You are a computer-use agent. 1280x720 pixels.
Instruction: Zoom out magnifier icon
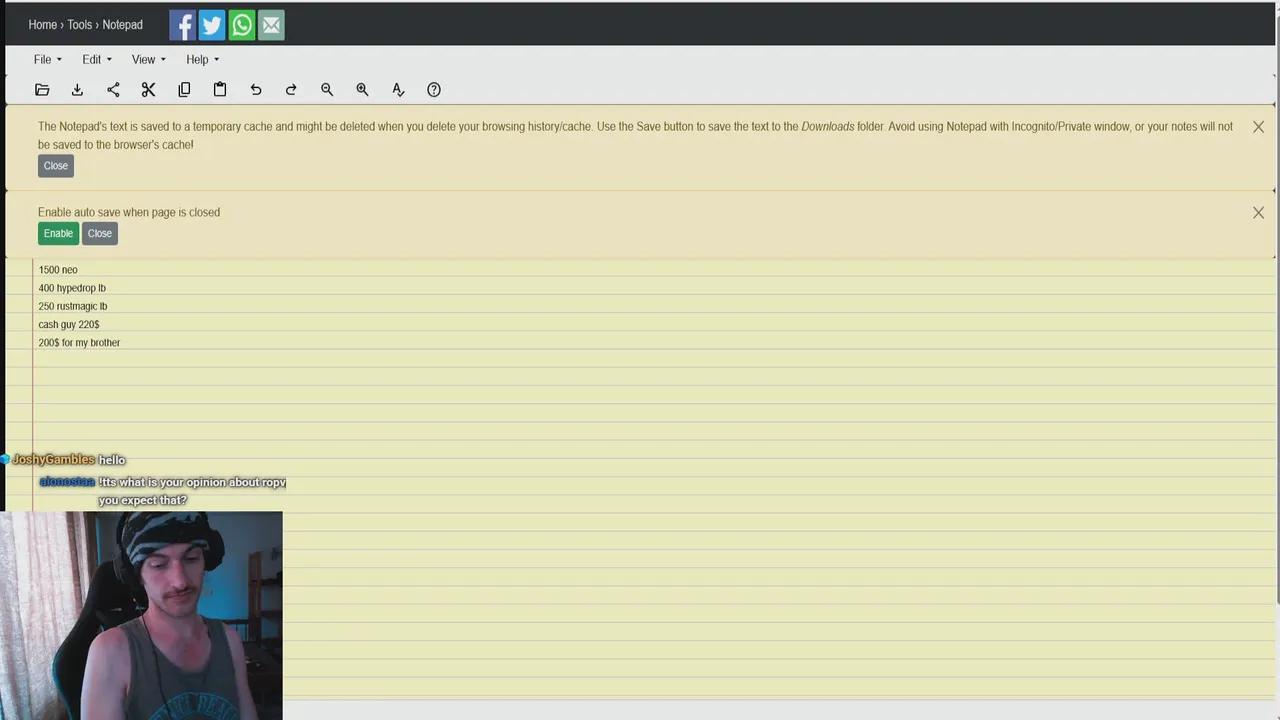tap(327, 90)
